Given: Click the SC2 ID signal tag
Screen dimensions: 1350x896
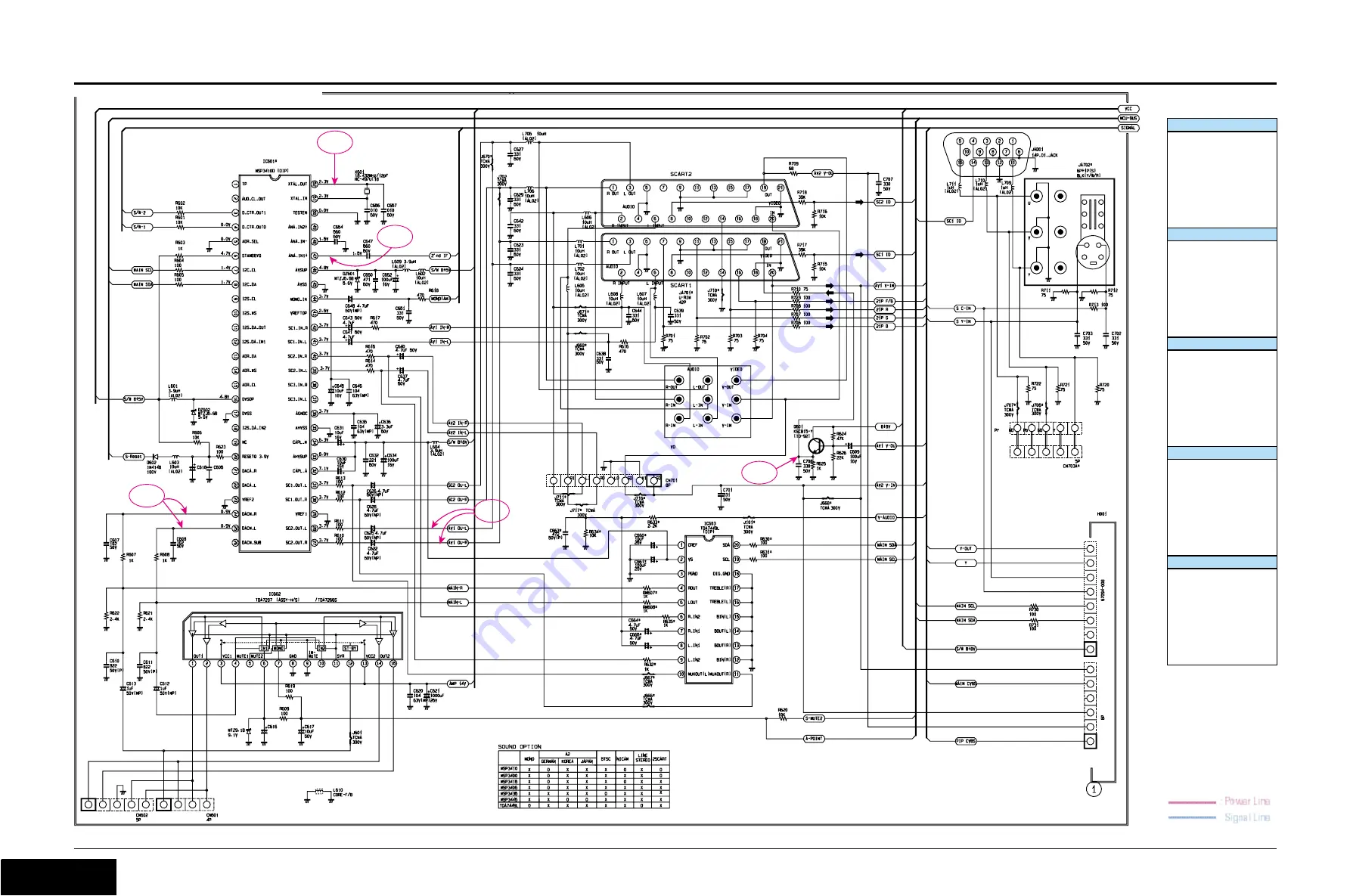Looking at the screenshot, I should click(x=885, y=202).
